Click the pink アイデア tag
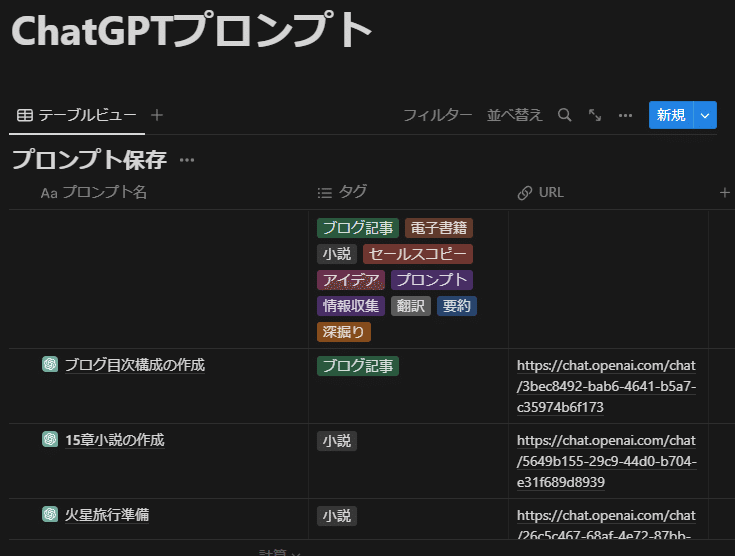 click(x=351, y=280)
